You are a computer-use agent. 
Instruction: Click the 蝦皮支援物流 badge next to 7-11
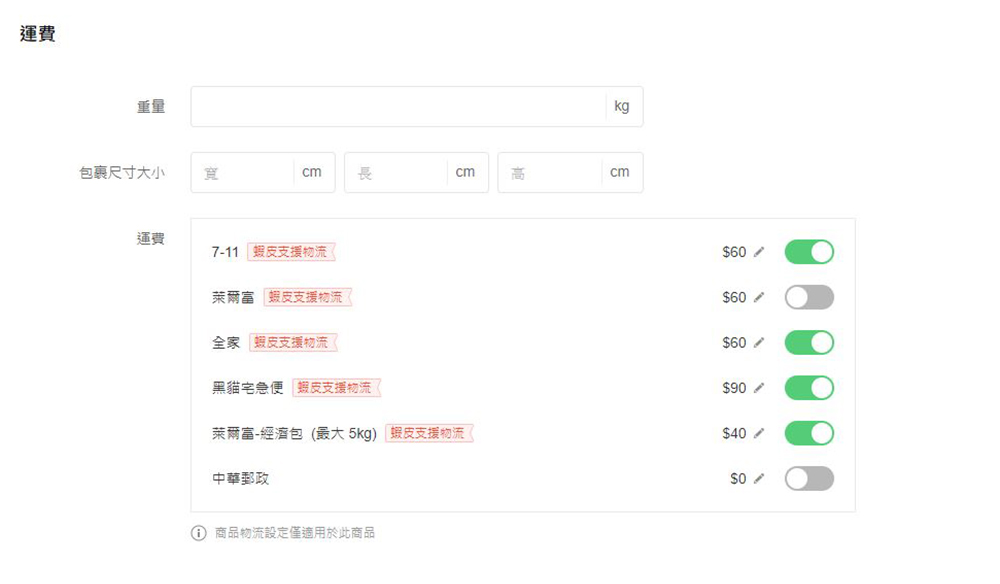point(290,252)
